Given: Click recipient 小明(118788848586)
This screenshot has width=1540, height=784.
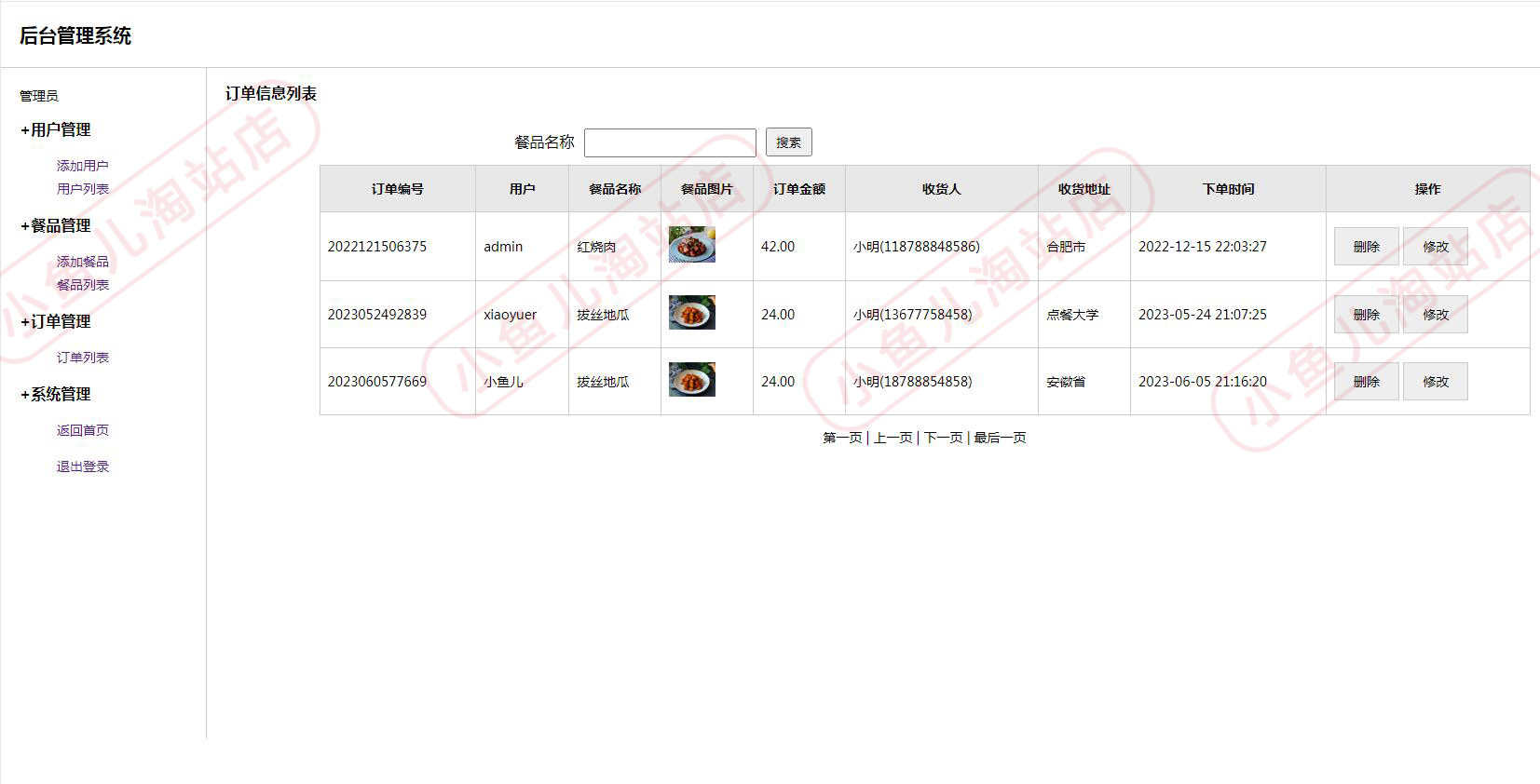Looking at the screenshot, I should [917, 247].
